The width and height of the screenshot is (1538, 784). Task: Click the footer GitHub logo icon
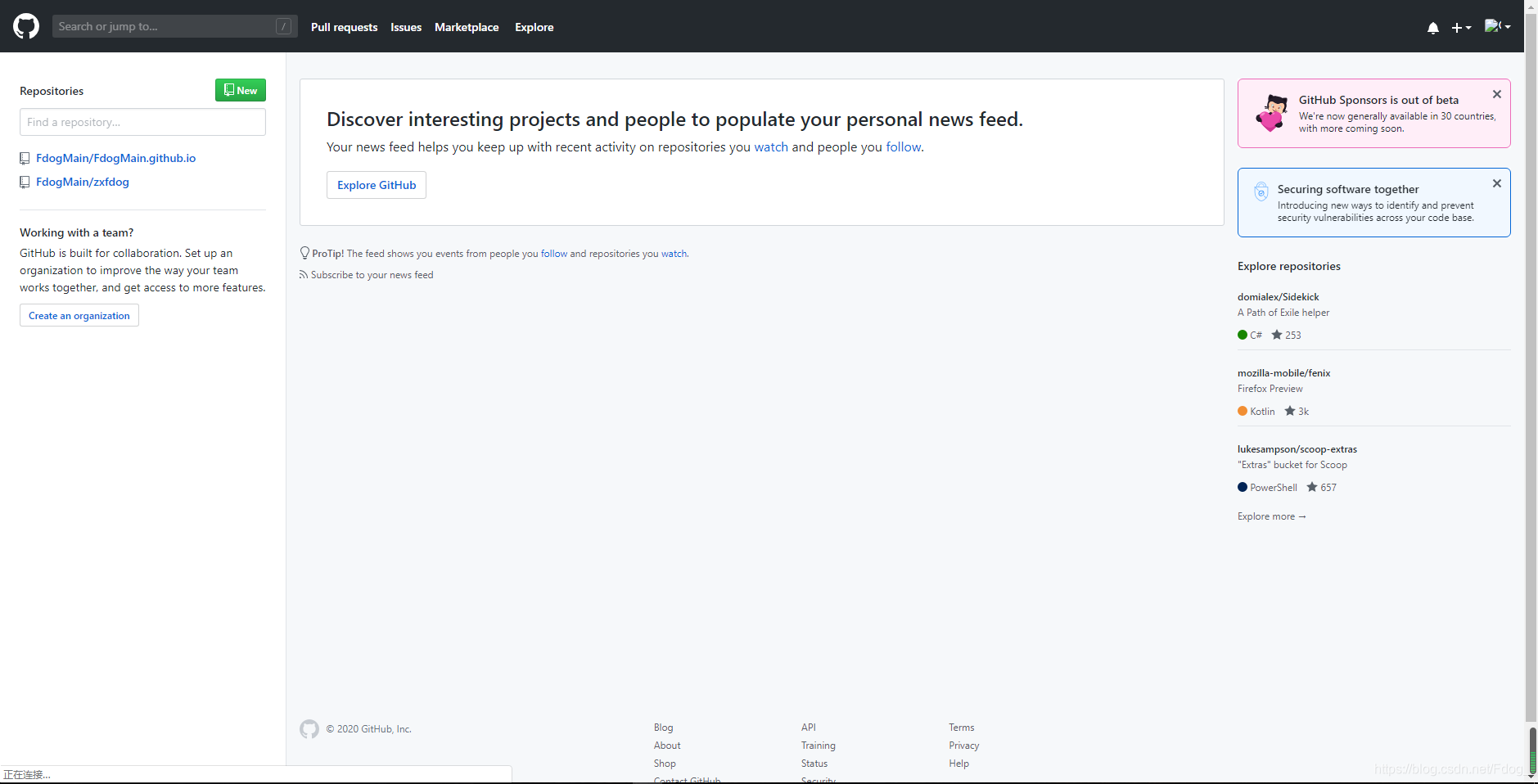coord(309,729)
